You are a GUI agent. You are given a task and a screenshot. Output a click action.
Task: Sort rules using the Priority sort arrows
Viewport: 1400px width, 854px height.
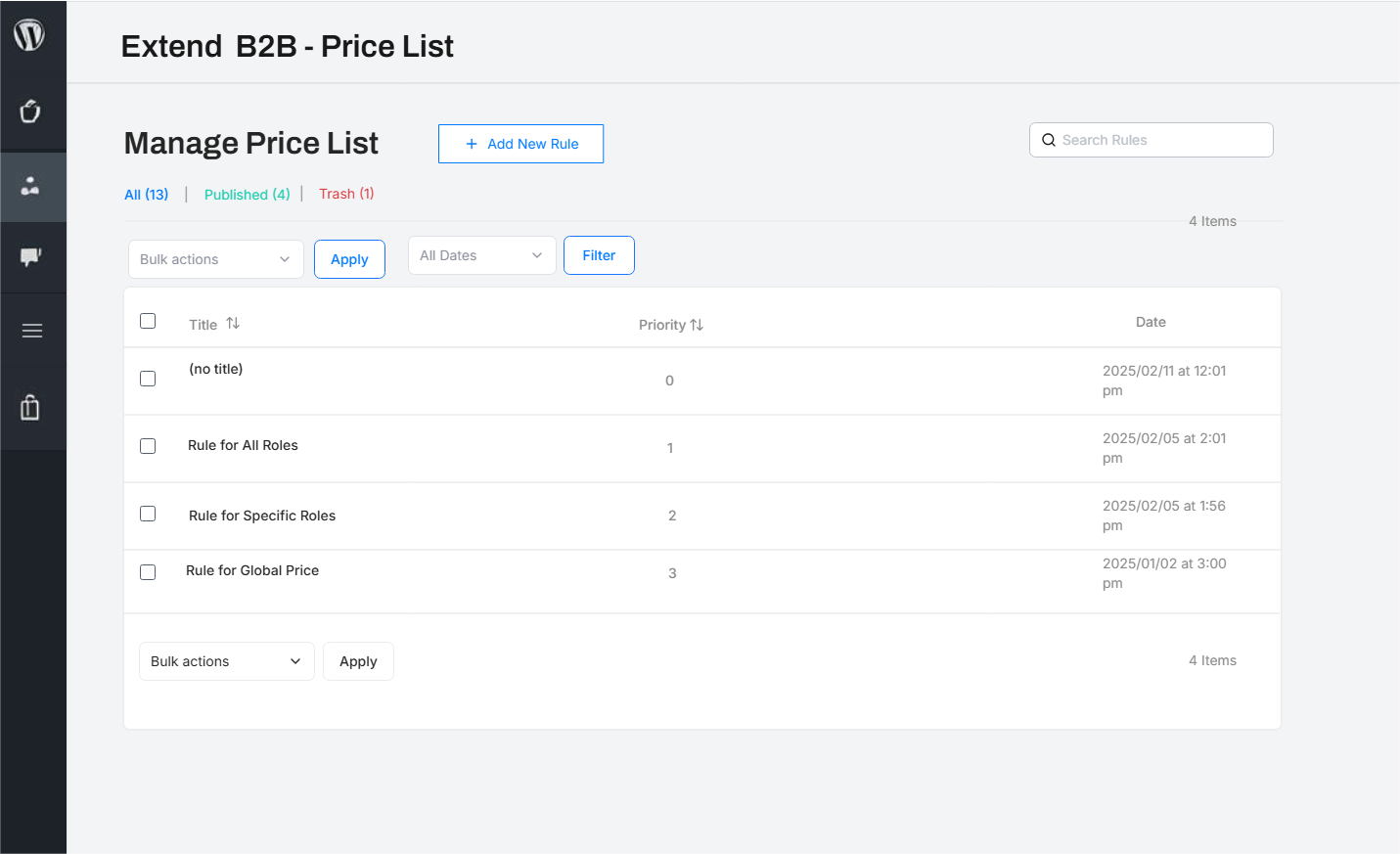699,324
